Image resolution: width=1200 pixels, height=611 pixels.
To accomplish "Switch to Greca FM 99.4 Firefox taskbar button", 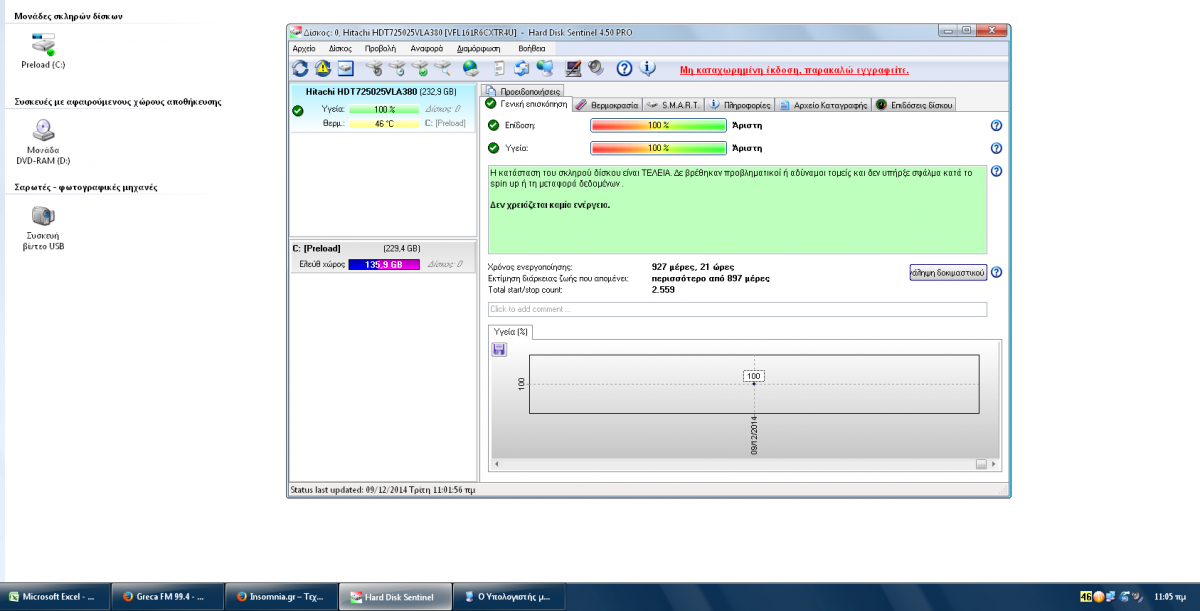I will click(x=165, y=596).
